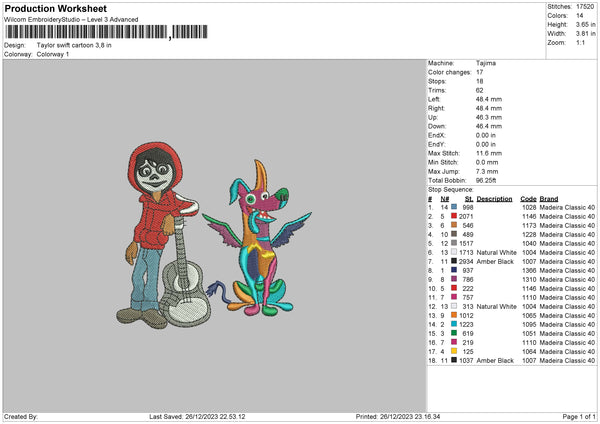Select 'Natural White' in stop row 6
Screen dimensions: 600x424
point(497,253)
